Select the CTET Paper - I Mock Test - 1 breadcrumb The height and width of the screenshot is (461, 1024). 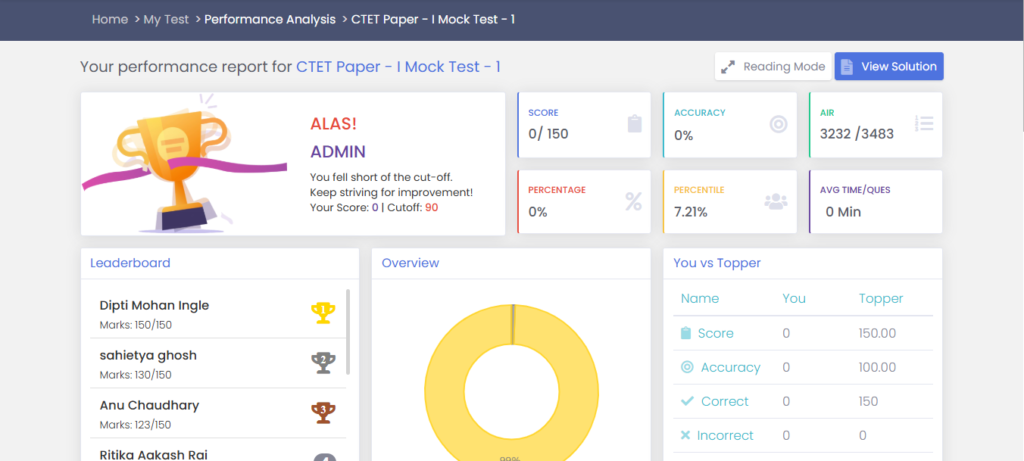[x=433, y=19]
